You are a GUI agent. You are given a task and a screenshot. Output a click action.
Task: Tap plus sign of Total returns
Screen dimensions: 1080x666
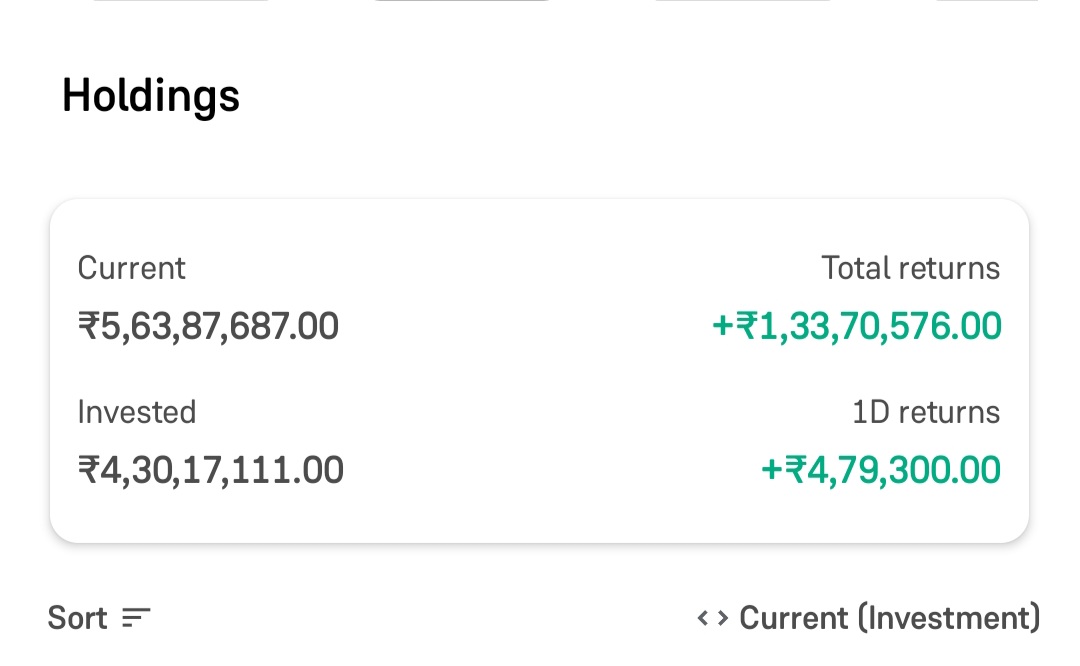coord(723,326)
